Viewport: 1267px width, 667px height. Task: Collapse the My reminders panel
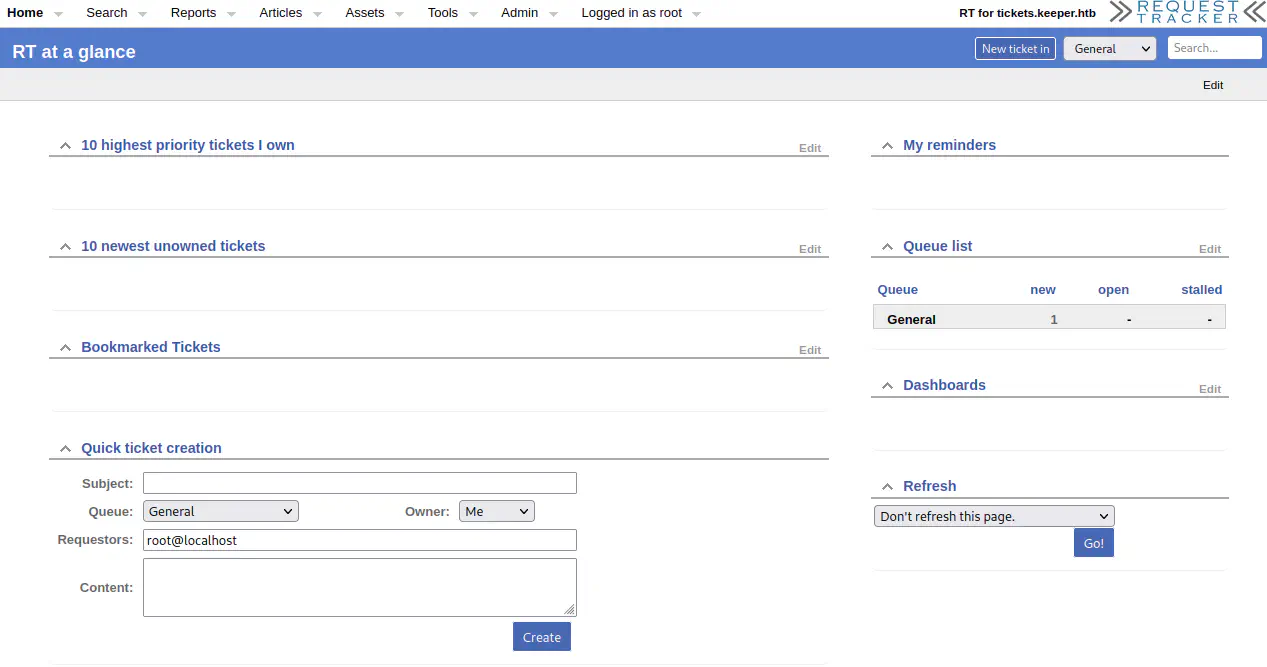pos(887,146)
